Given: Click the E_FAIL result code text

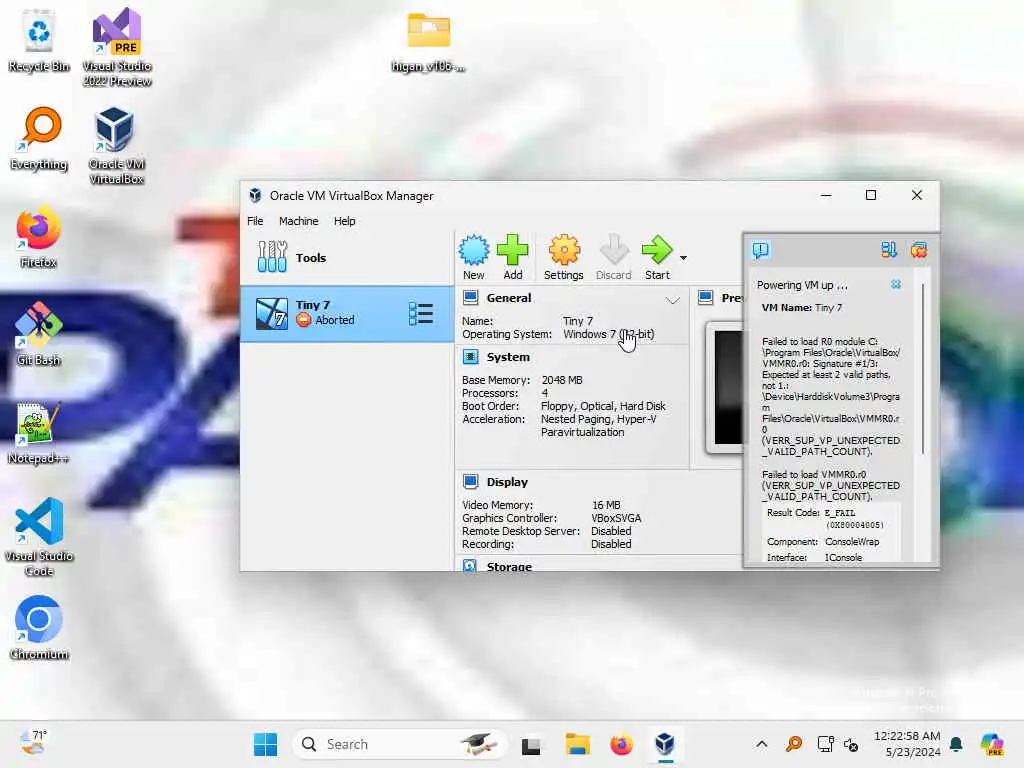Looking at the screenshot, I should coord(840,513).
